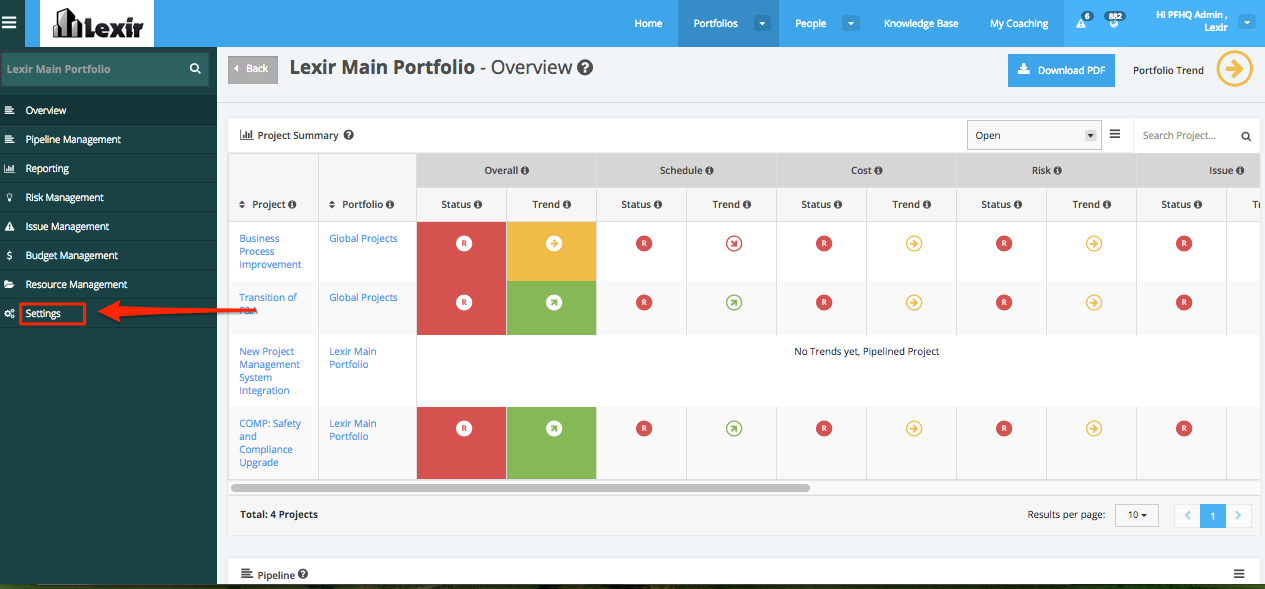Expand the Portfolios dropdown arrow
Screen dimensions: 1265x589
[x=762, y=23]
